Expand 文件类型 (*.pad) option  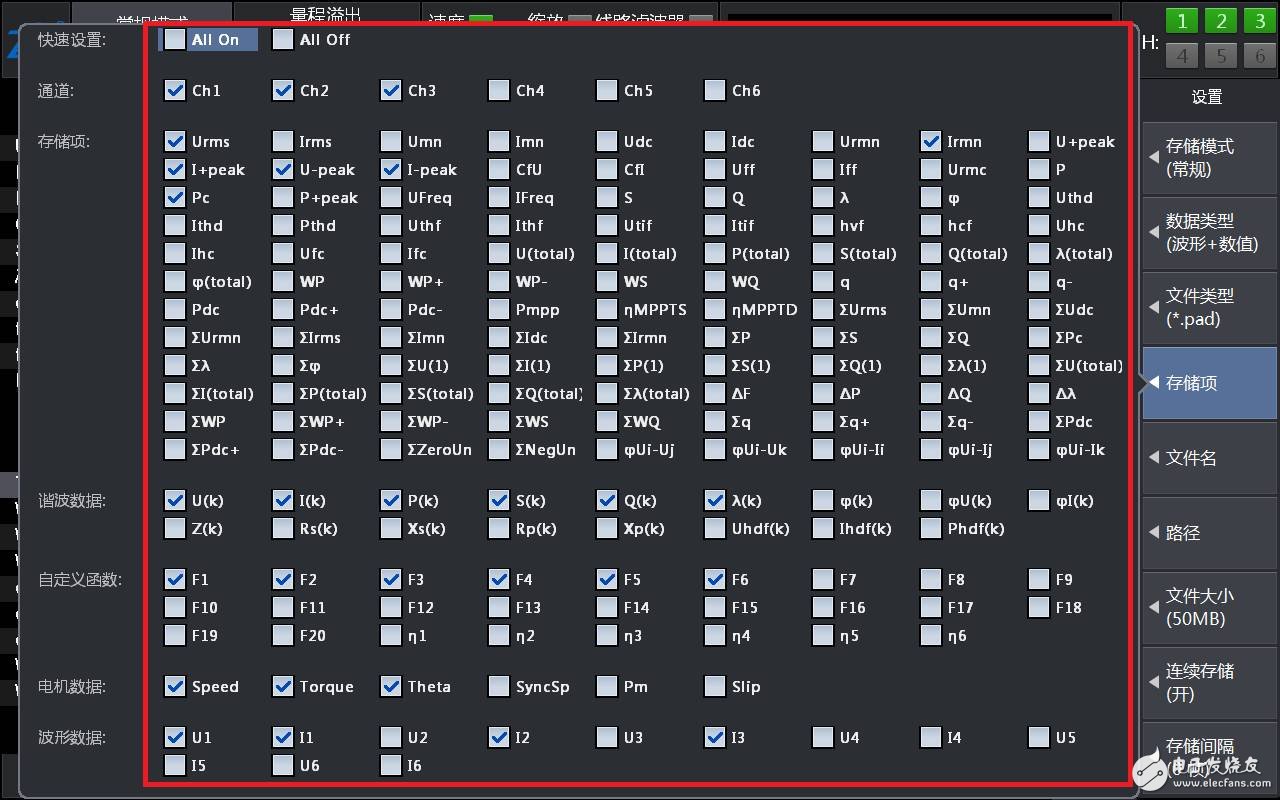[1208, 308]
